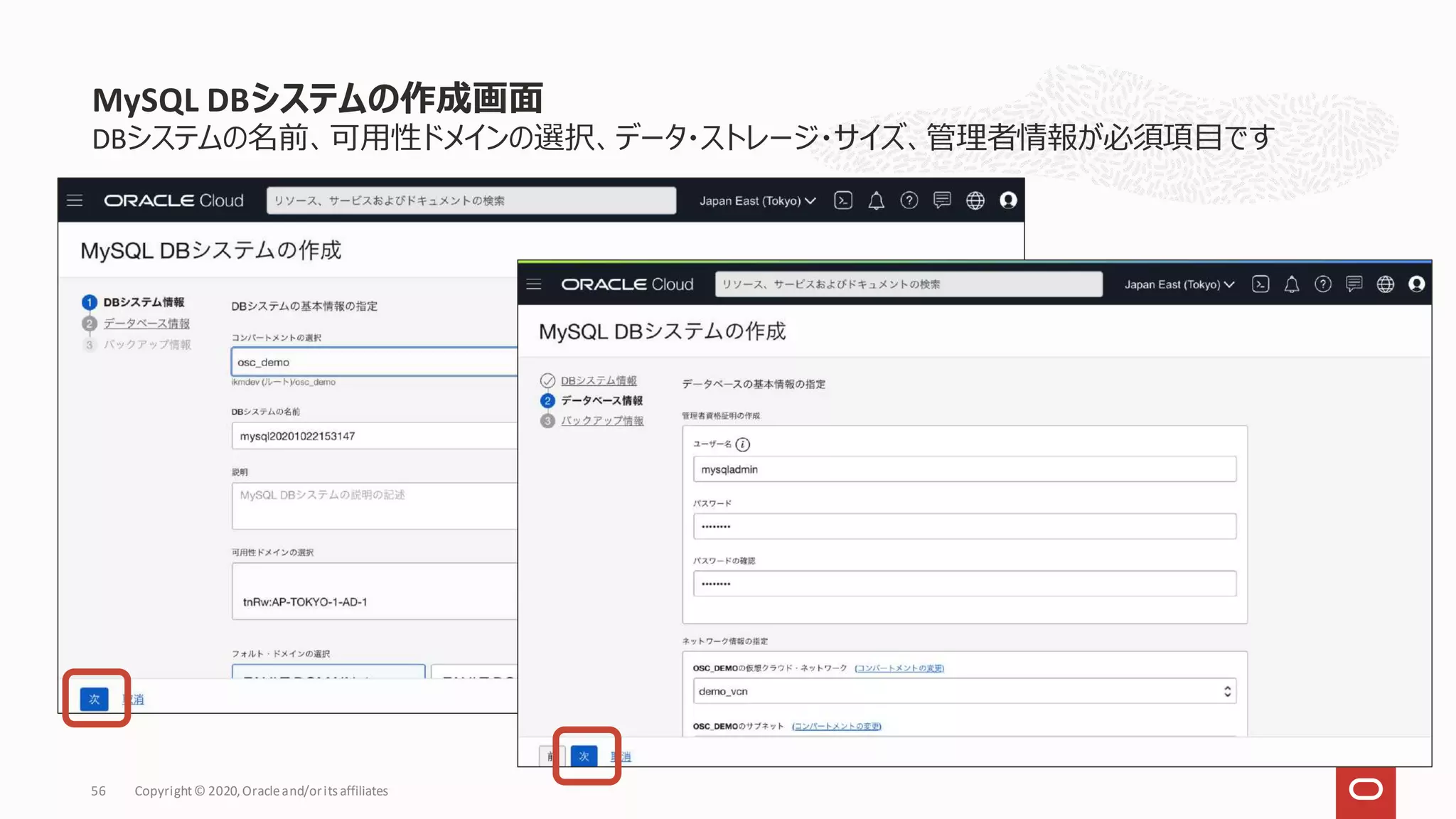Open Cloud Shell icon in back window header
Viewport: 1456px width, 819px height.
pos(843,200)
